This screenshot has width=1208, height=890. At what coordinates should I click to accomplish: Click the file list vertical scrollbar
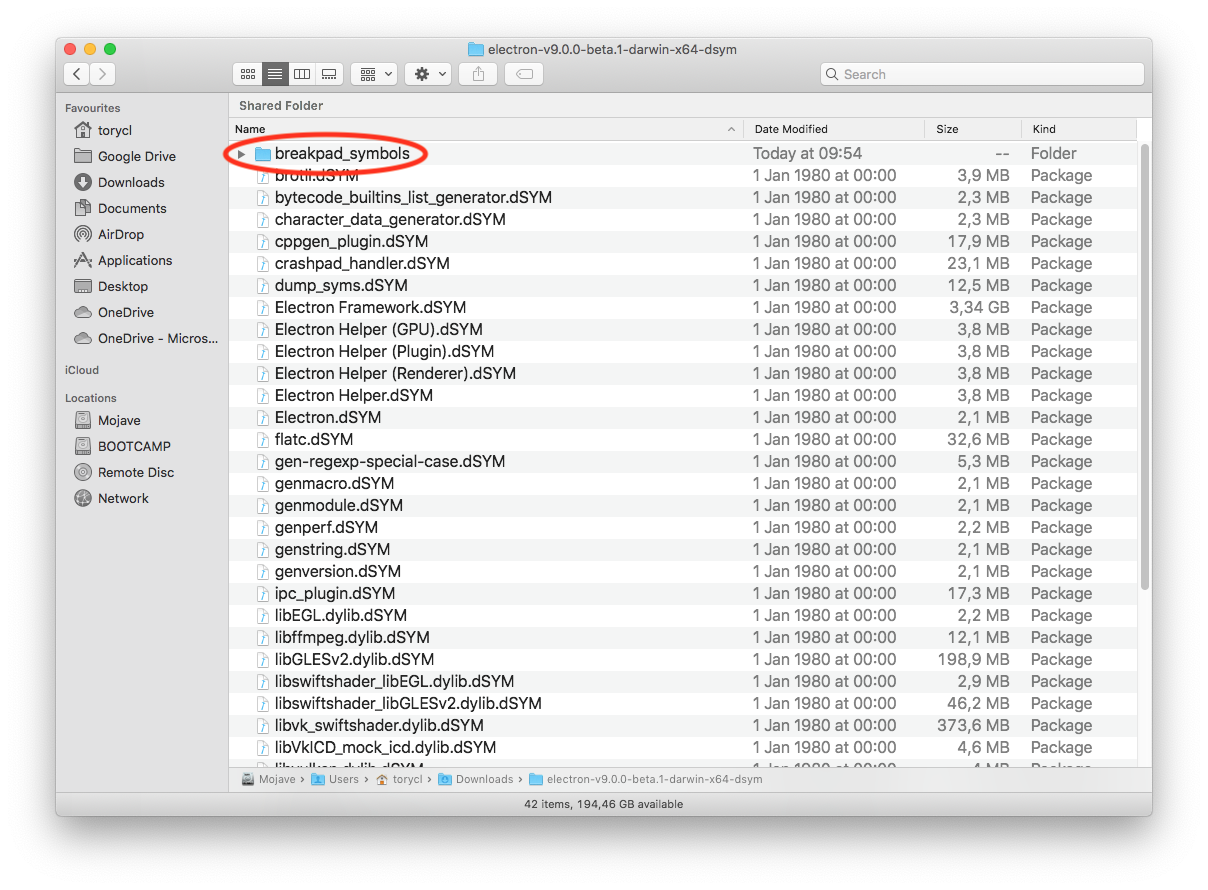(x=1144, y=367)
